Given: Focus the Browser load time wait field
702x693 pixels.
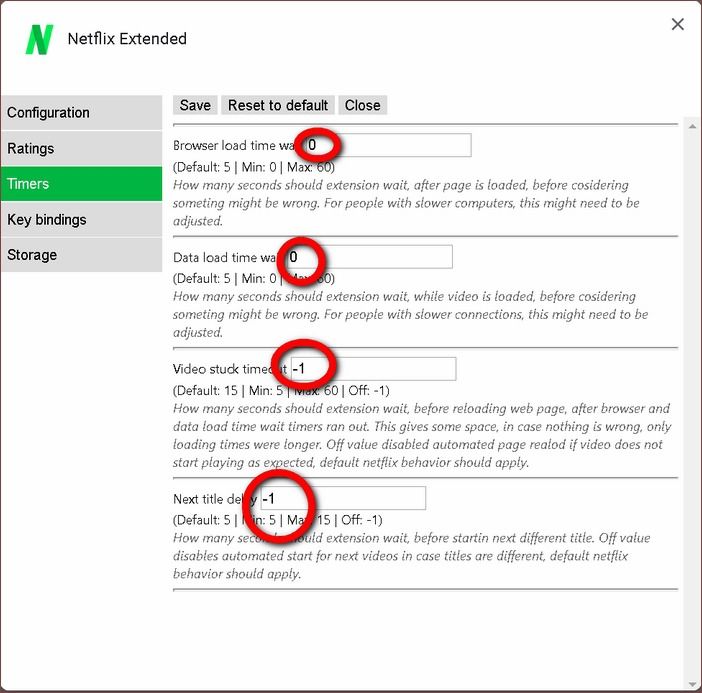Looking at the screenshot, I should [388, 145].
